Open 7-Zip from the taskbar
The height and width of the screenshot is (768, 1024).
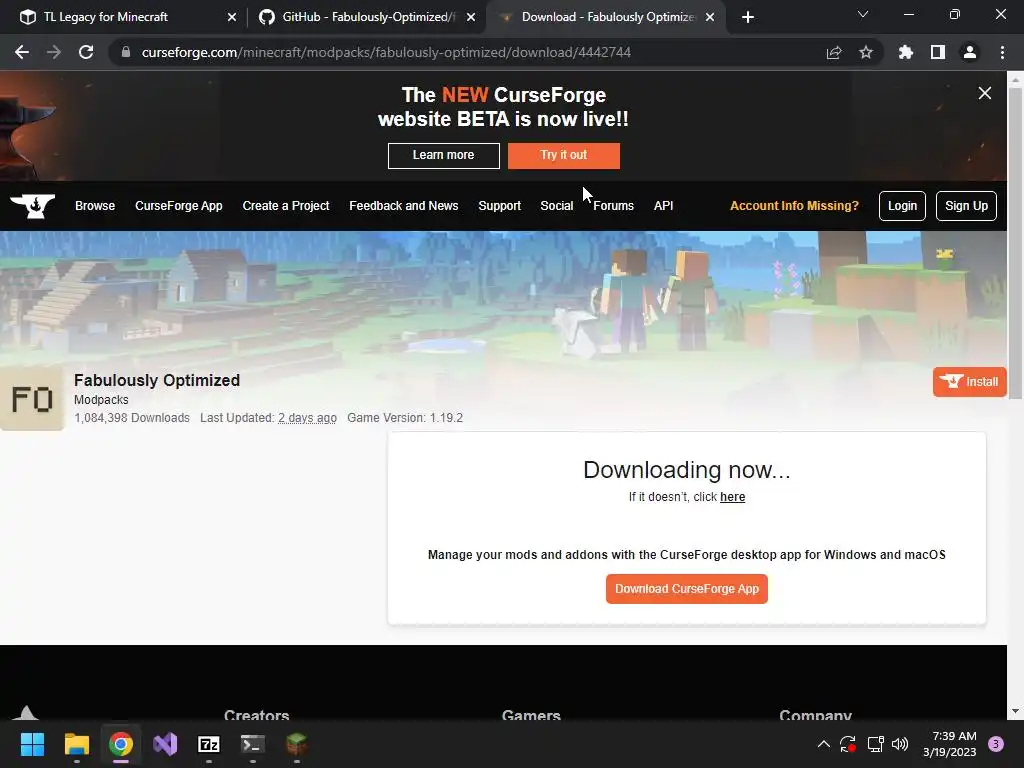tap(209, 744)
